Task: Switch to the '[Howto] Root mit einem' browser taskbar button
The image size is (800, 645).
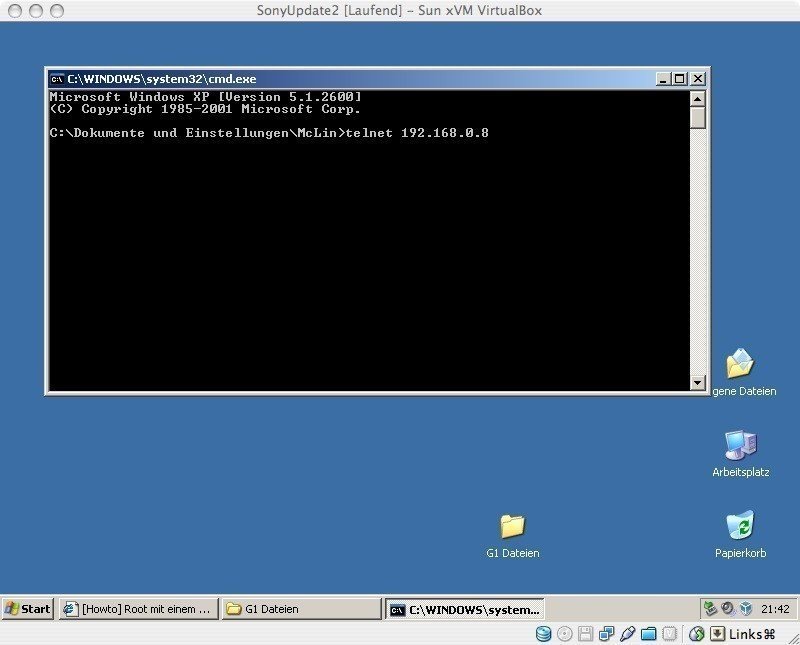Action: coord(139,609)
